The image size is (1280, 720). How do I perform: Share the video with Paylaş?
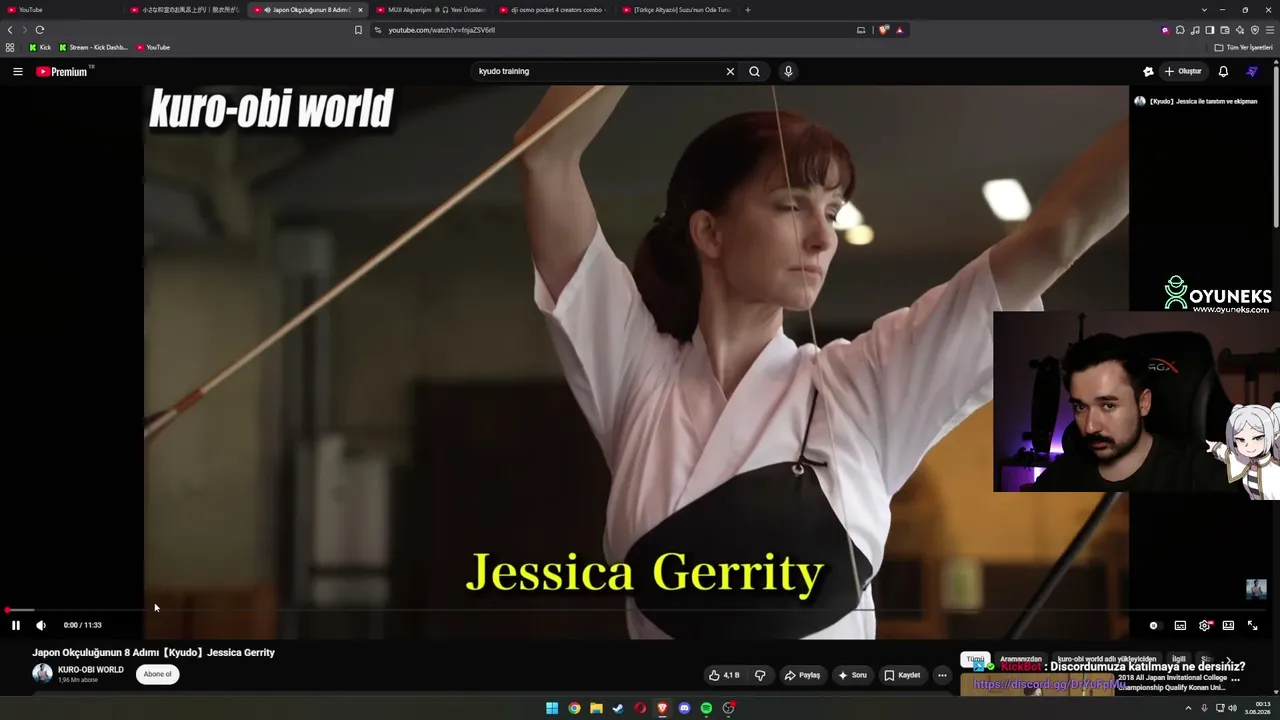[x=802, y=675]
